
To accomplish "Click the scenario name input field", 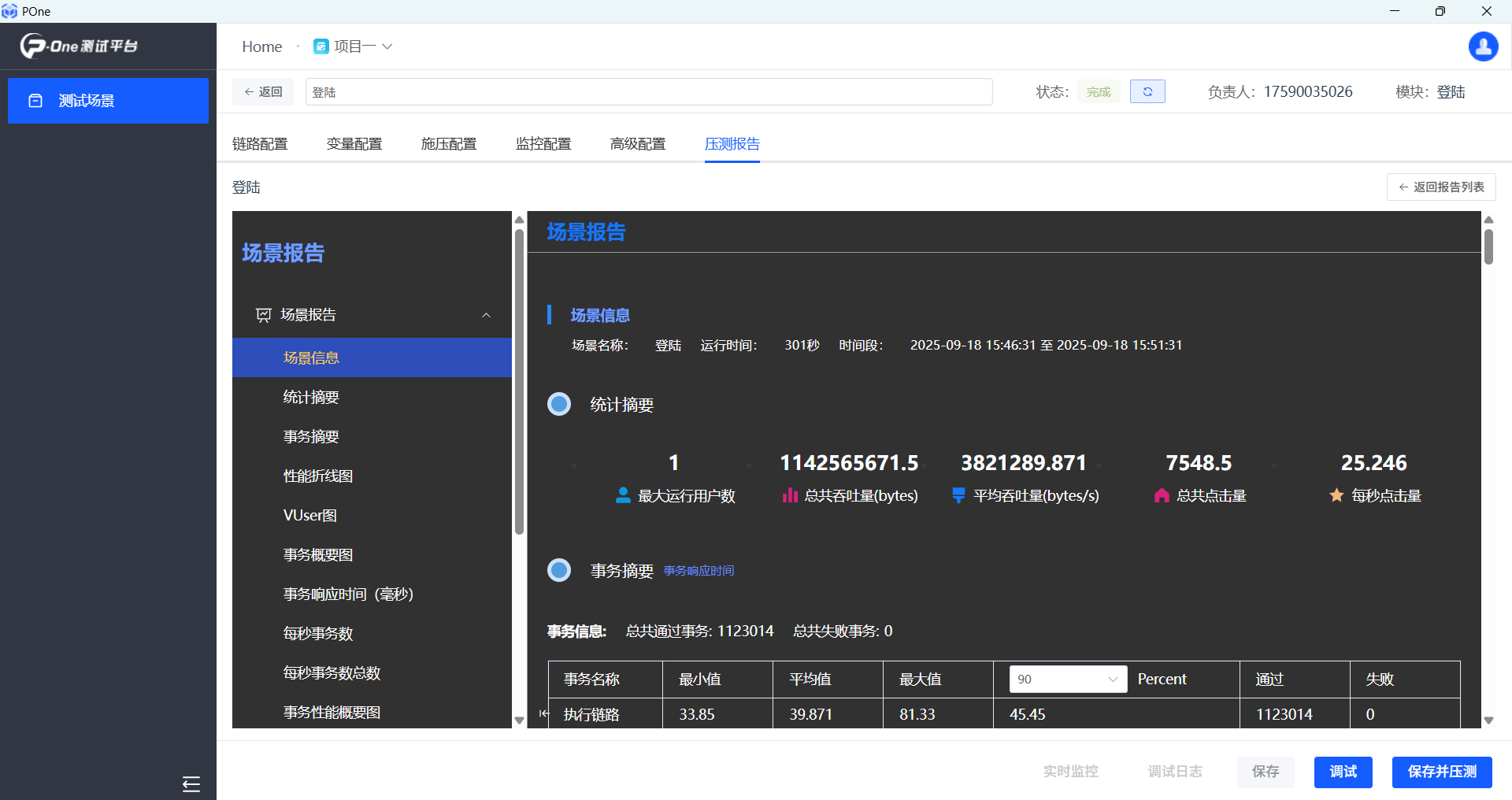I will coord(648,92).
